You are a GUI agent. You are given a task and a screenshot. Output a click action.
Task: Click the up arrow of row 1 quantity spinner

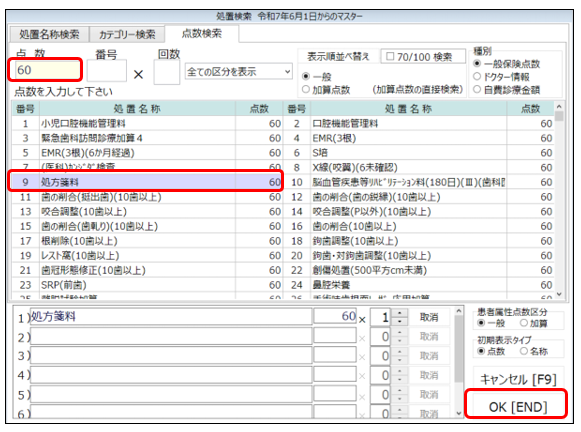399,313
